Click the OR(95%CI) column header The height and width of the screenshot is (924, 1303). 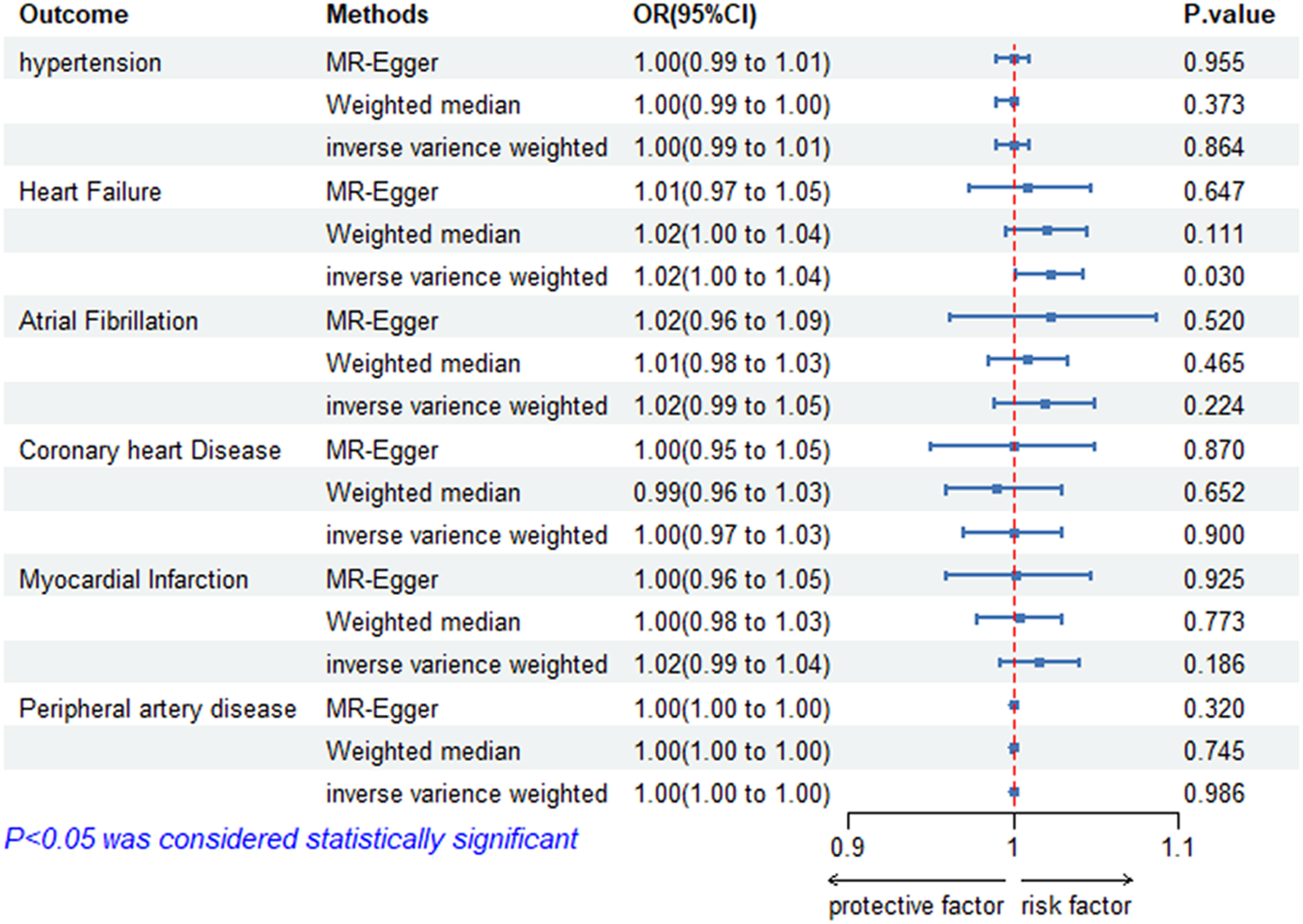coord(695,15)
